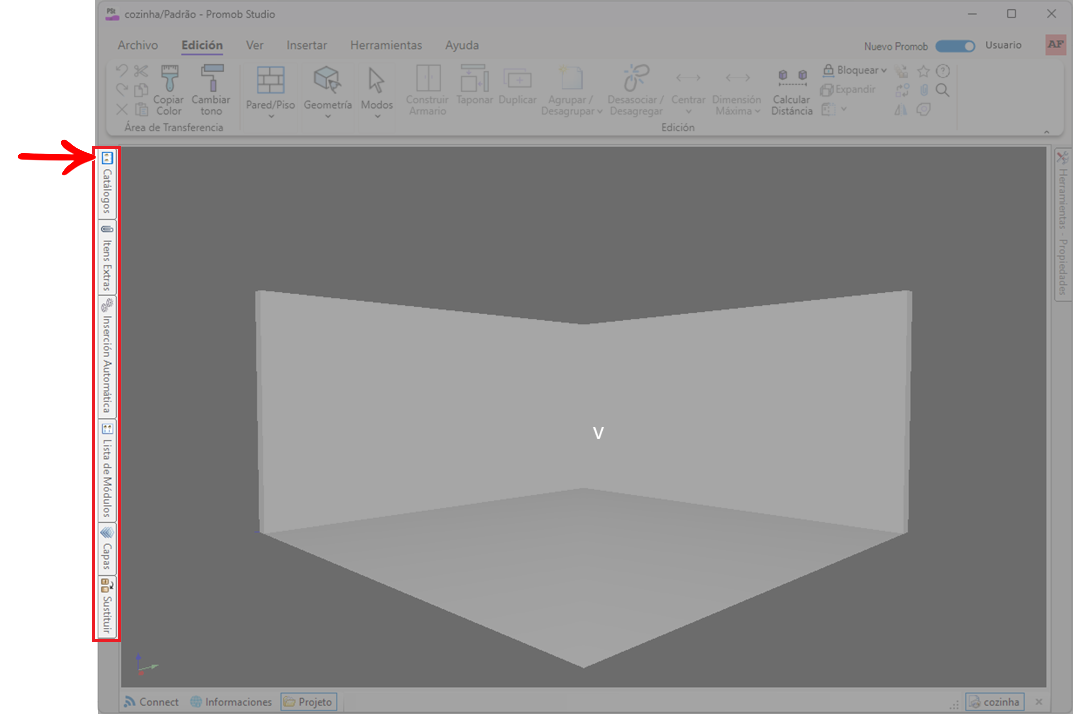Screen dimensions: 1073x714
Task: Click the Expandir tool
Action: coord(848,90)
